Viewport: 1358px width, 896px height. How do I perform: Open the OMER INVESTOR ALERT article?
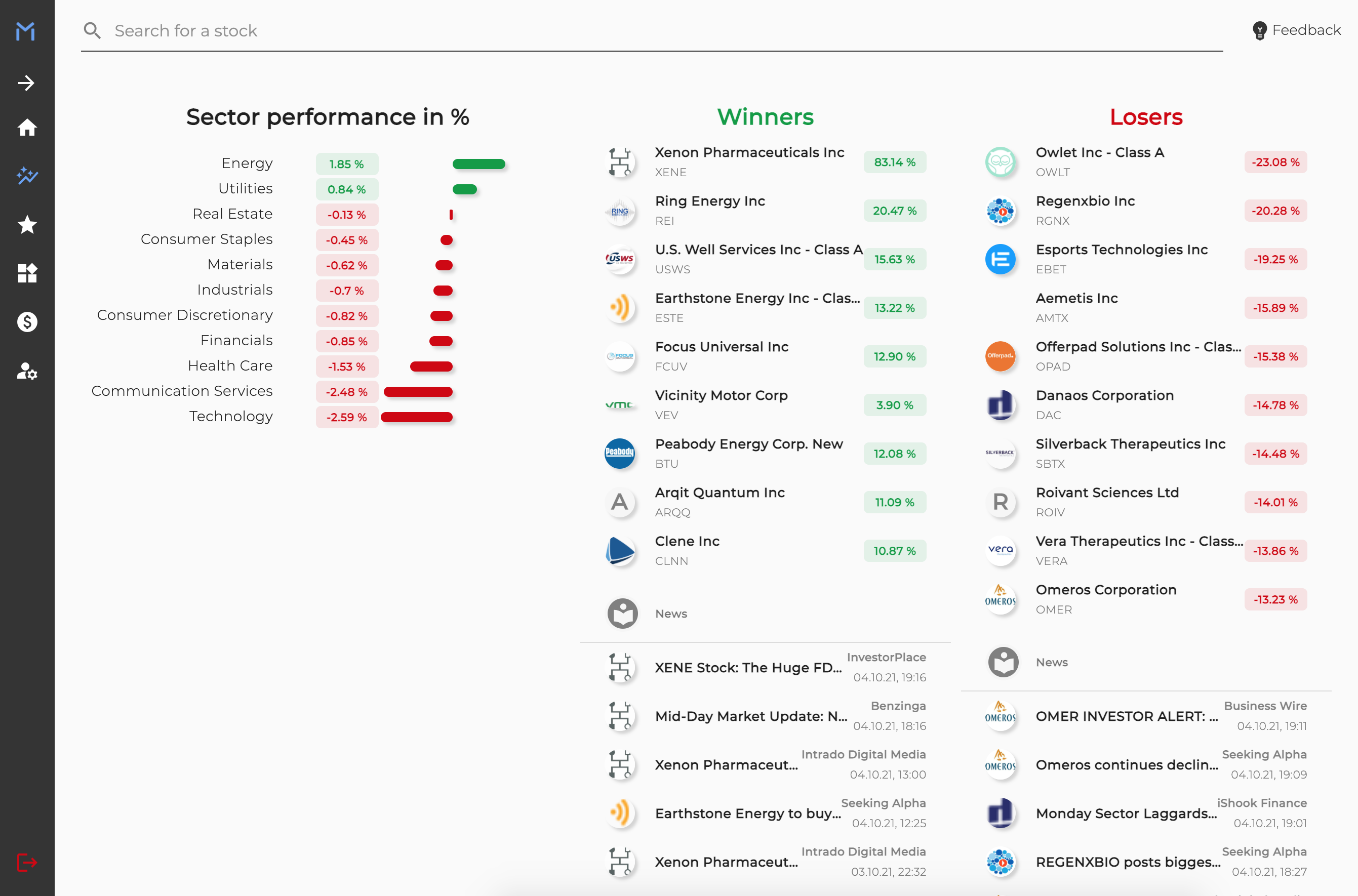[x=1146, y=716]
